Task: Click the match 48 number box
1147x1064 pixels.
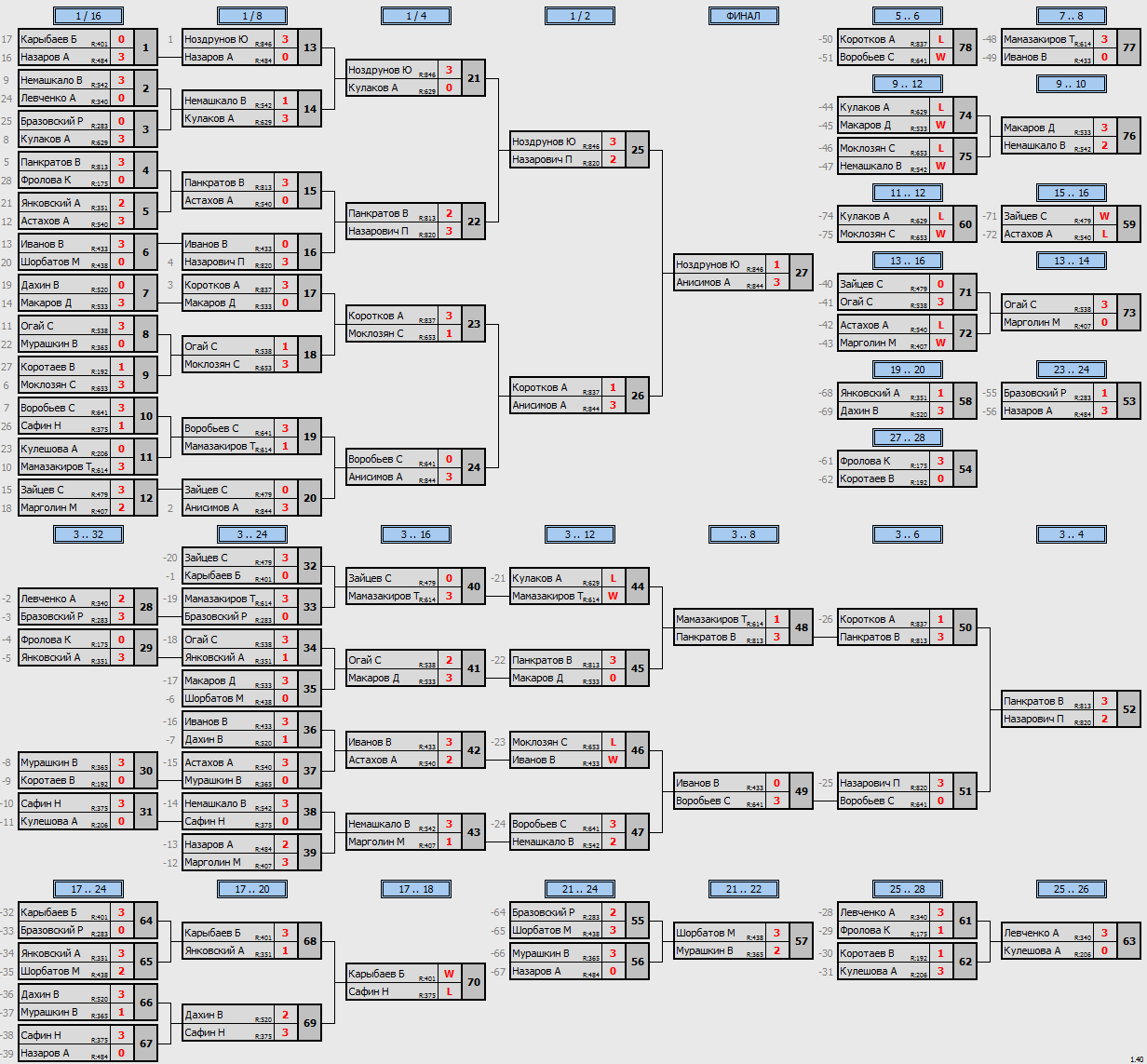Action: [802, 627]
